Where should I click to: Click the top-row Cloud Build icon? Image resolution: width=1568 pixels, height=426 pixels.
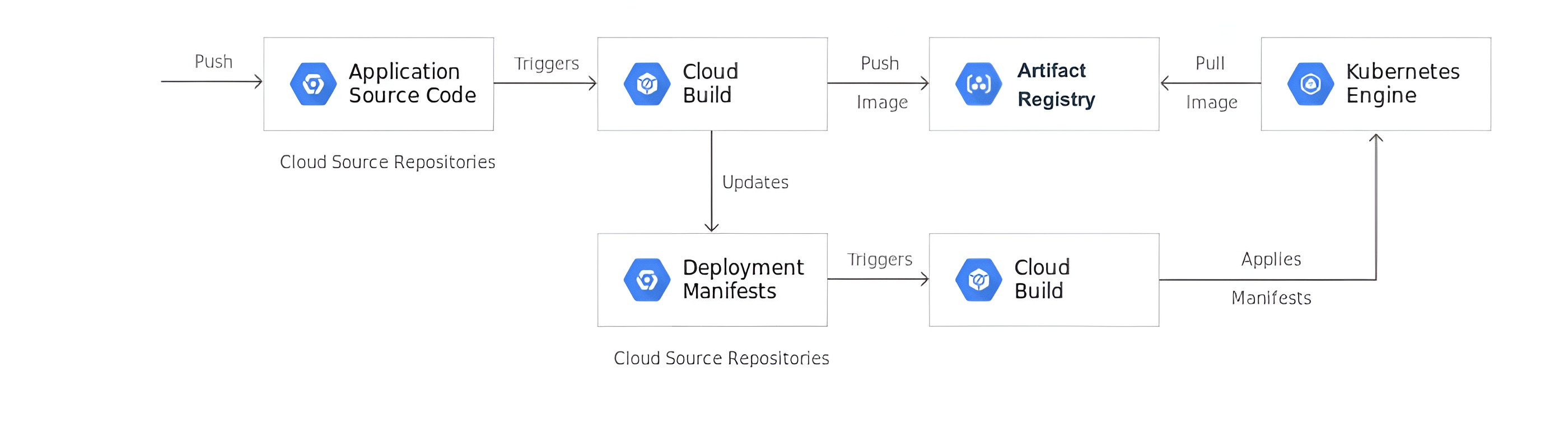coord(646,84)
